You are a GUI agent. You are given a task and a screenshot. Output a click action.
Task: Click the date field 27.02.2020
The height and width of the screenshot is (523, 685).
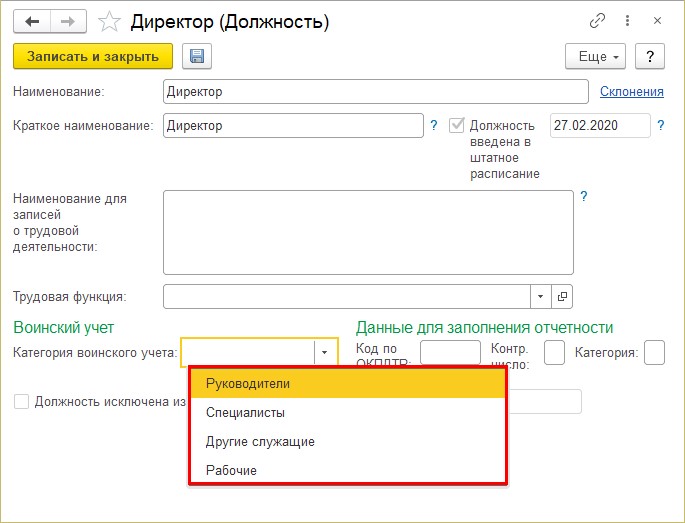click(600, 125)
